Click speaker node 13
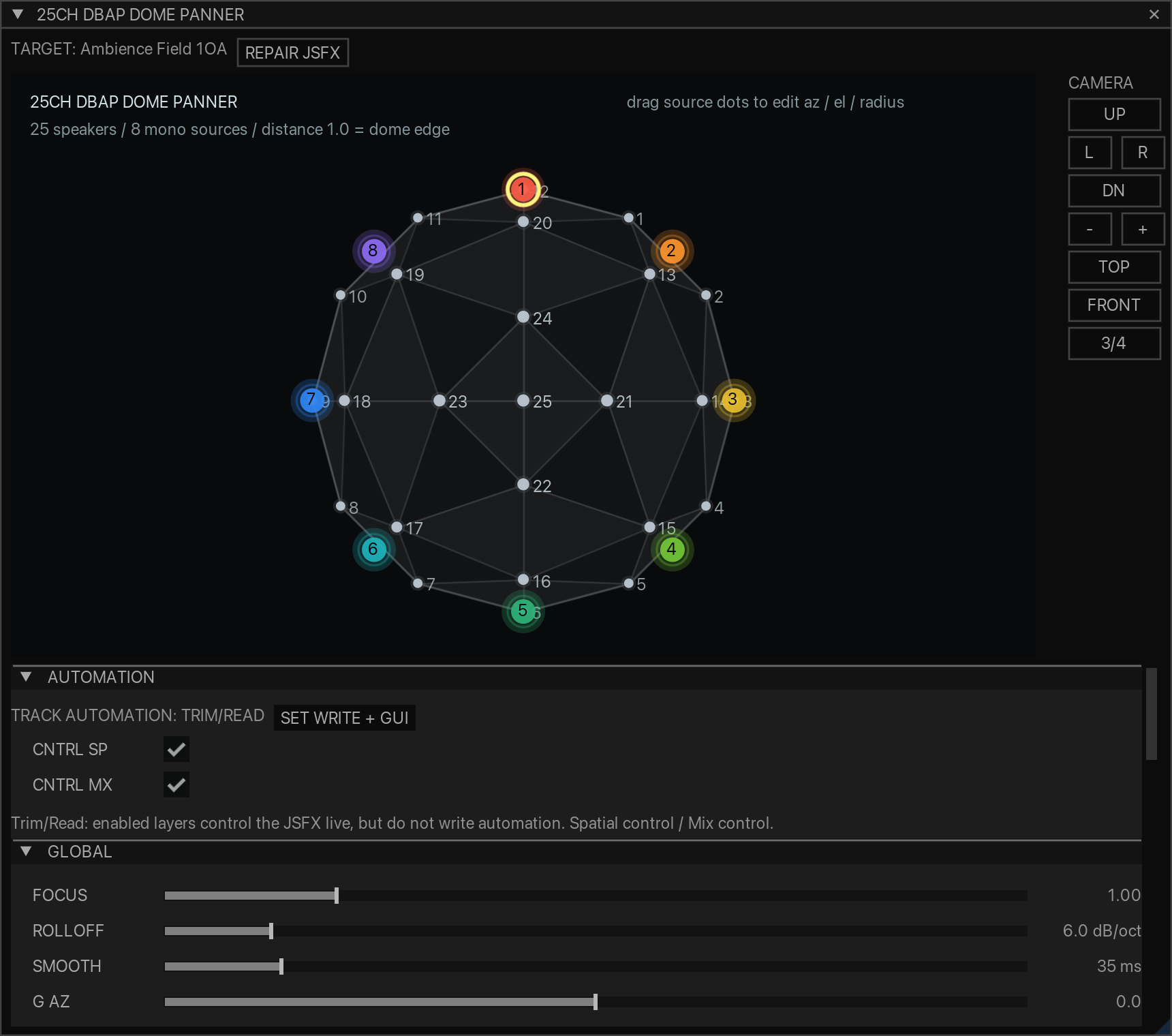The image size is (1172, 1036). 650,274
